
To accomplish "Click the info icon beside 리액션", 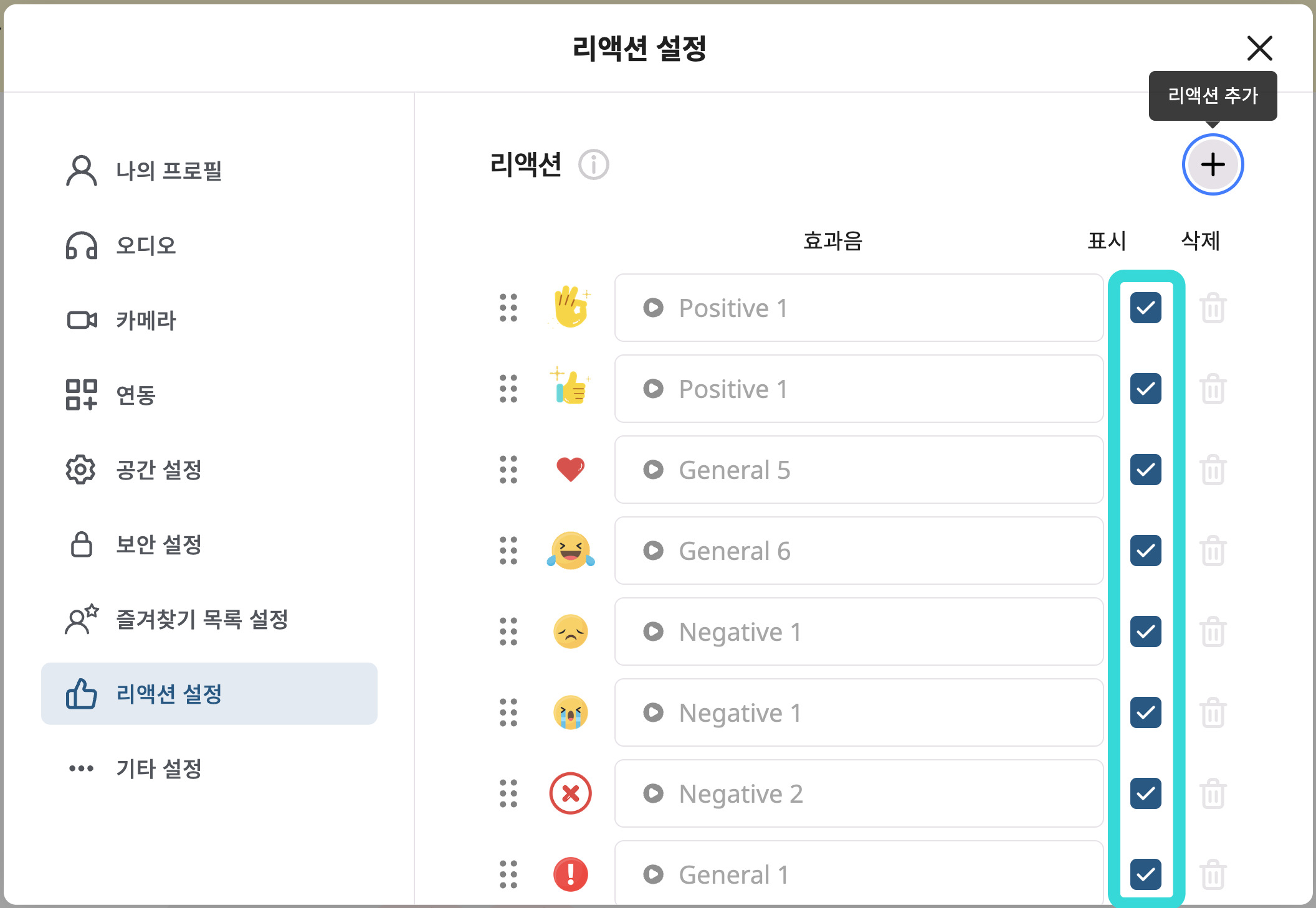I will tap(593, 166).
